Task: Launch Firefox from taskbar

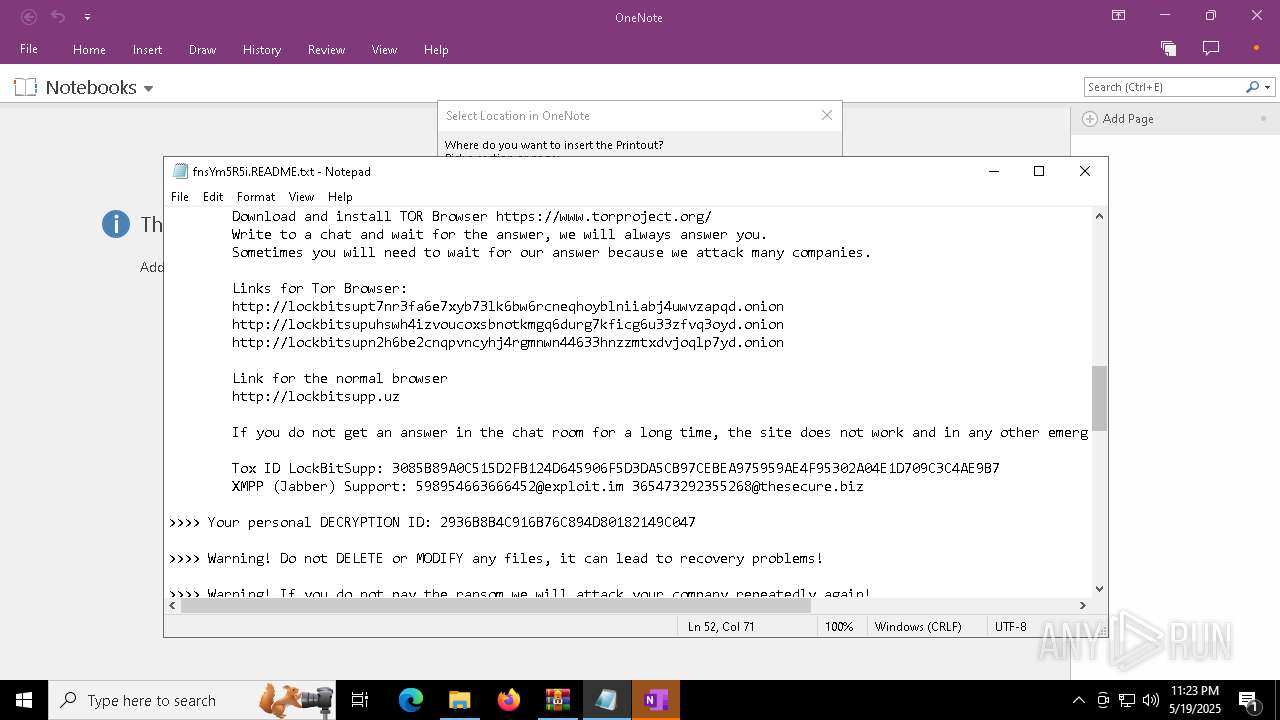Action: click(x=508, y=700)
